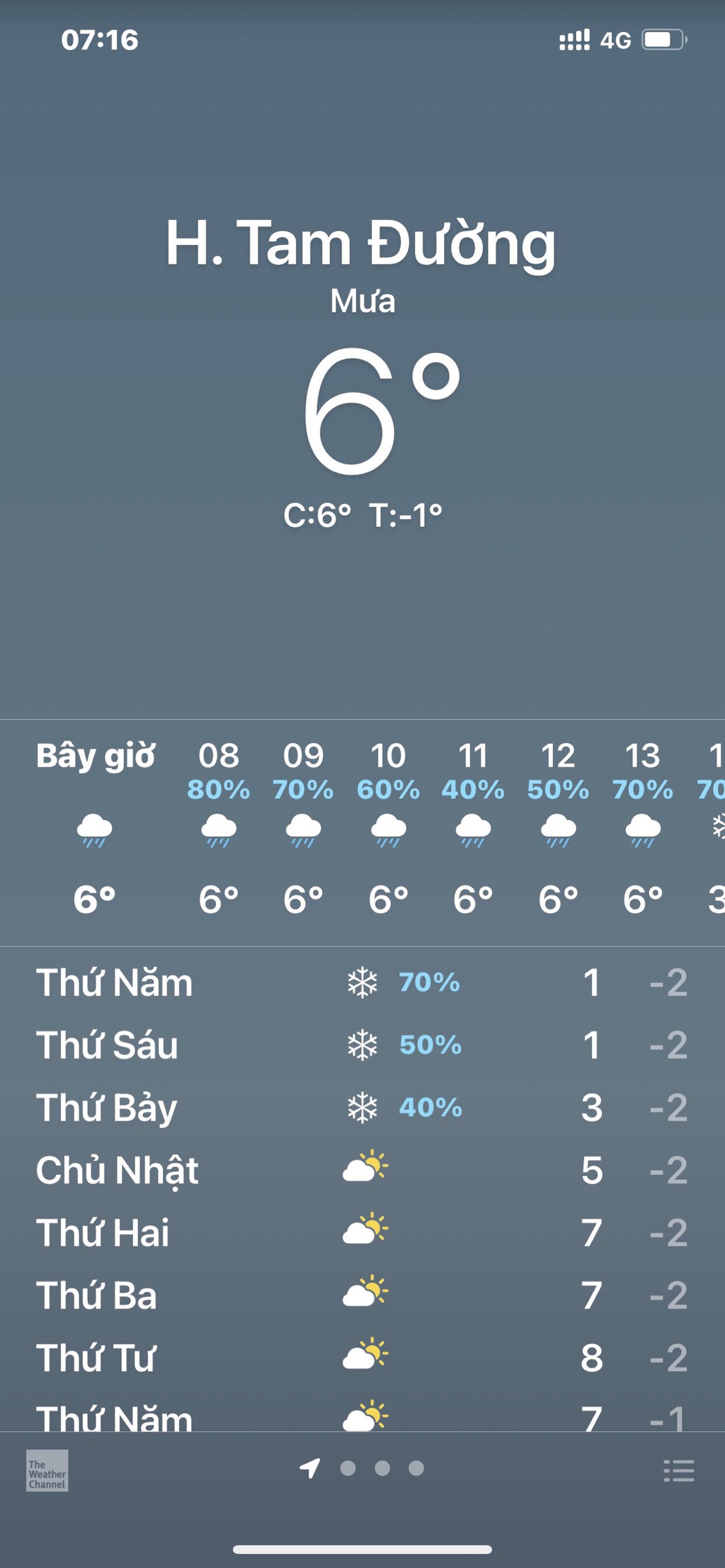This screenshot has width=725, height=1568.
Task: Tap the 70% precipitation chance for Thứ Năm
Action: 429,982
